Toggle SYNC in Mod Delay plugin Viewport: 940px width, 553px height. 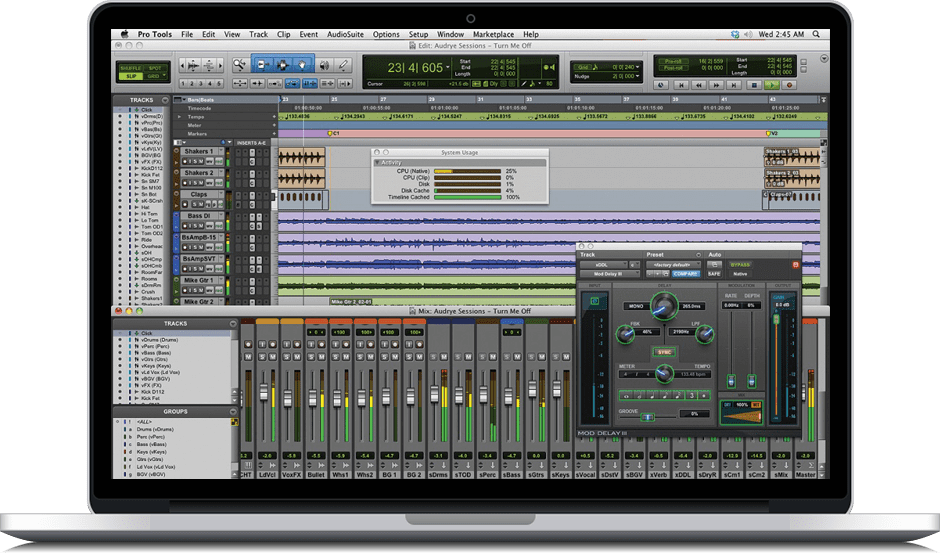click(x=664, y=352)
